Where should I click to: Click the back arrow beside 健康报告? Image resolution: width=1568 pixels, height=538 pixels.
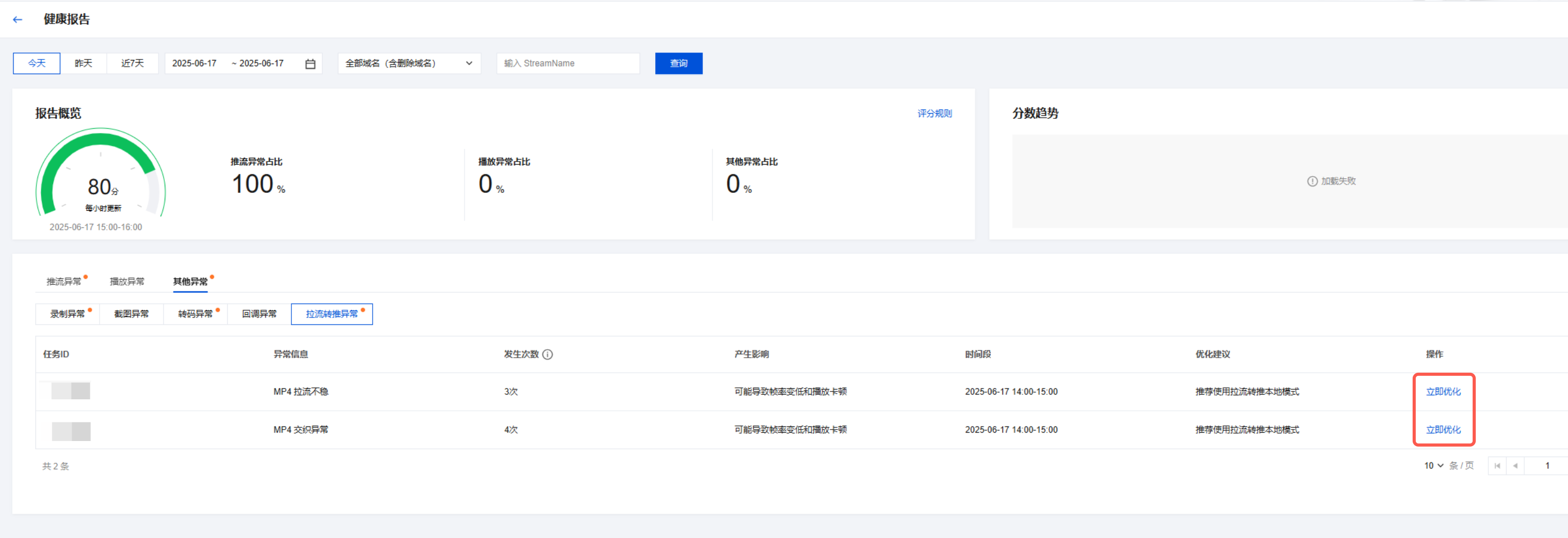[x=18, y=19]
